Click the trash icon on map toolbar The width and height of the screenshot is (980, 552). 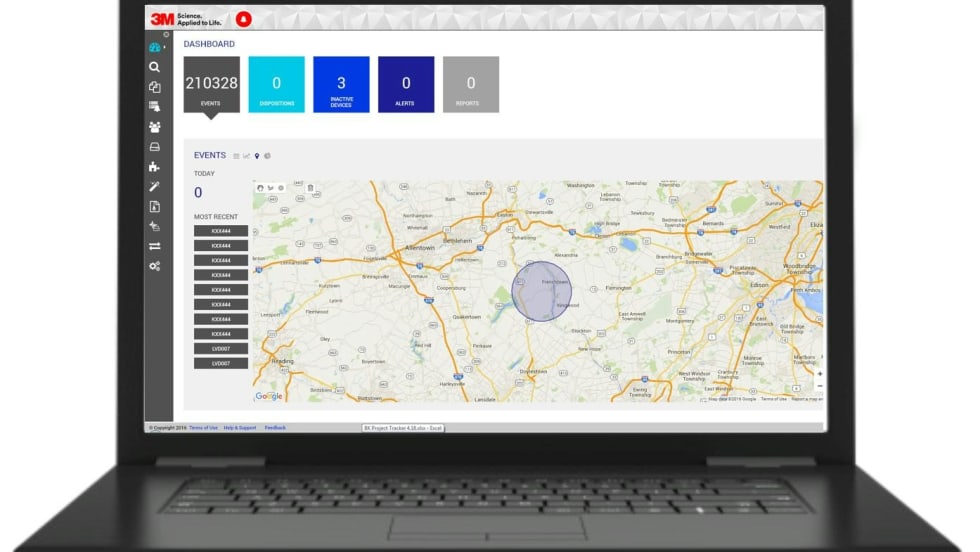click(x=310, y=188)
